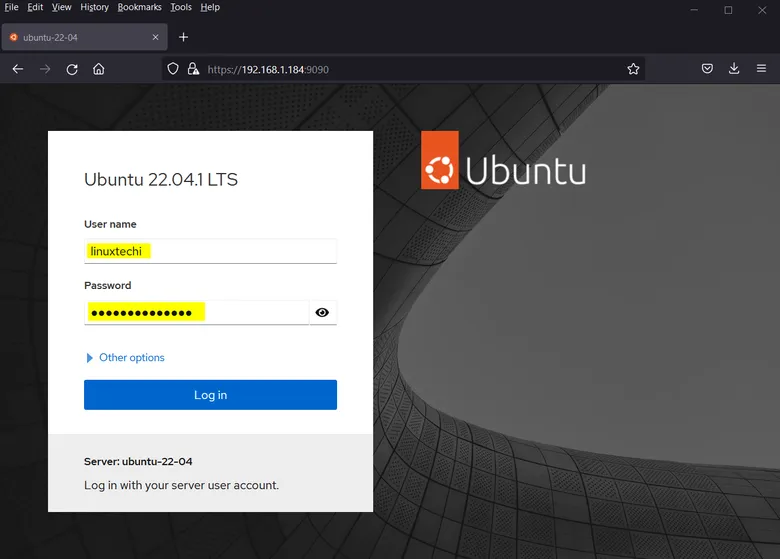This screenshot has width=780, height=559.
Task: Bookmark this page with the star
Action: coord(633,69)
